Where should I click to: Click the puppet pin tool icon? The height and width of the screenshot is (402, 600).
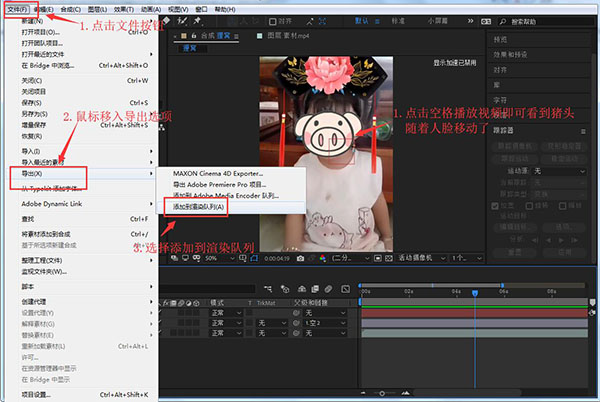[198, 21]
